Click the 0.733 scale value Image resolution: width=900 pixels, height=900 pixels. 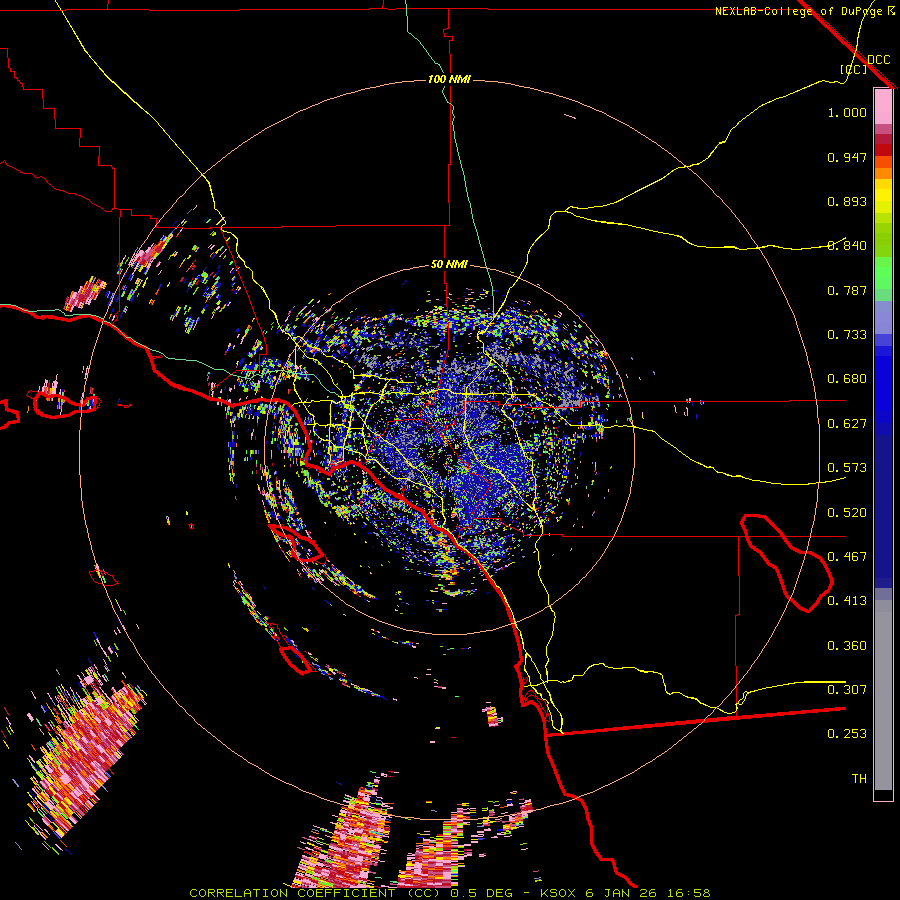pyautogui.click(x=847, y=335)
